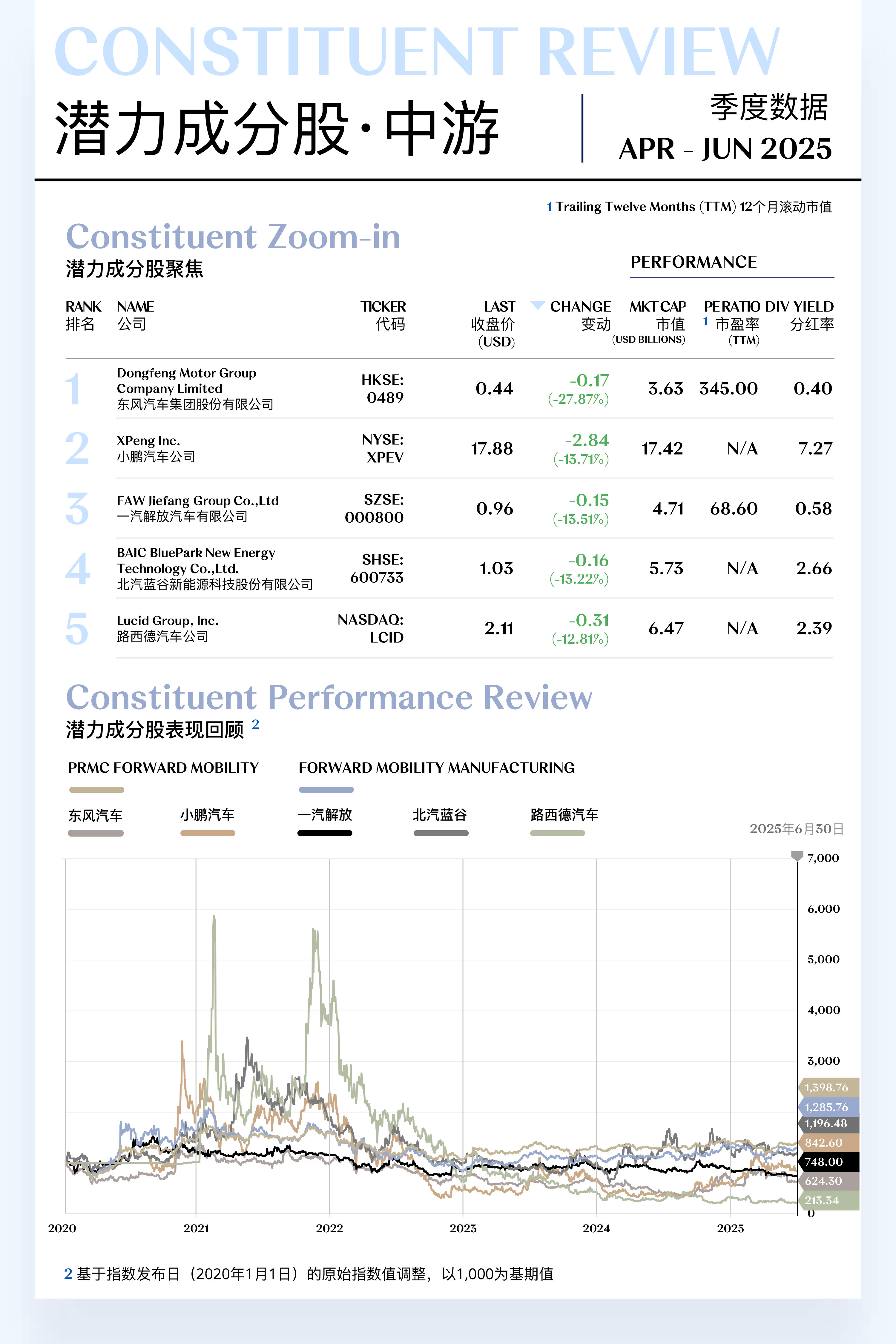Select the PERFORMANCE tab header
Screen dimensions: 896x1344
pyautogui.click(x=693, y=262)
